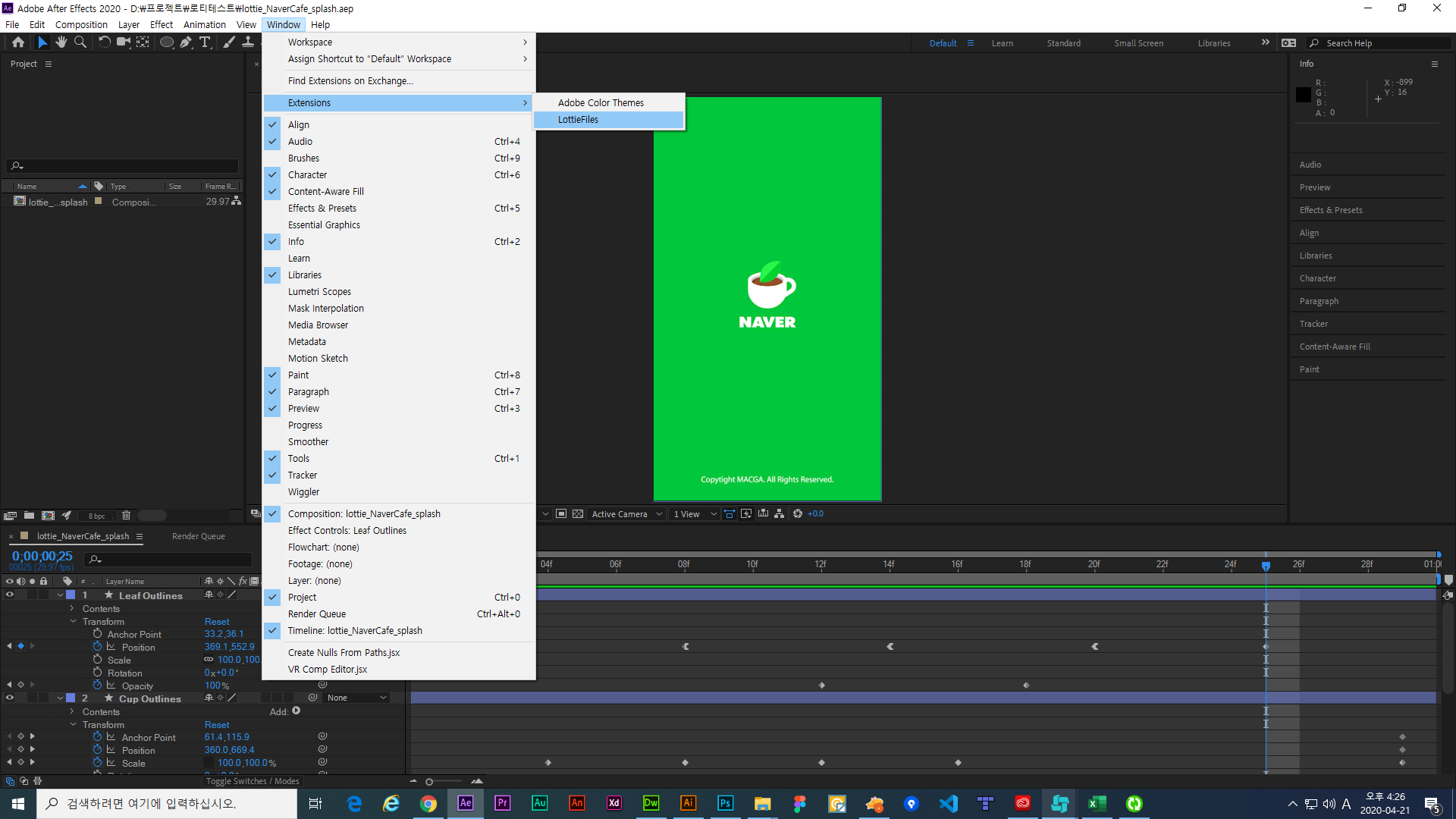Screen dimensions: 1456x819
Task: Collapse the Leaf Outlines layer properties
Action: point(60,595)
